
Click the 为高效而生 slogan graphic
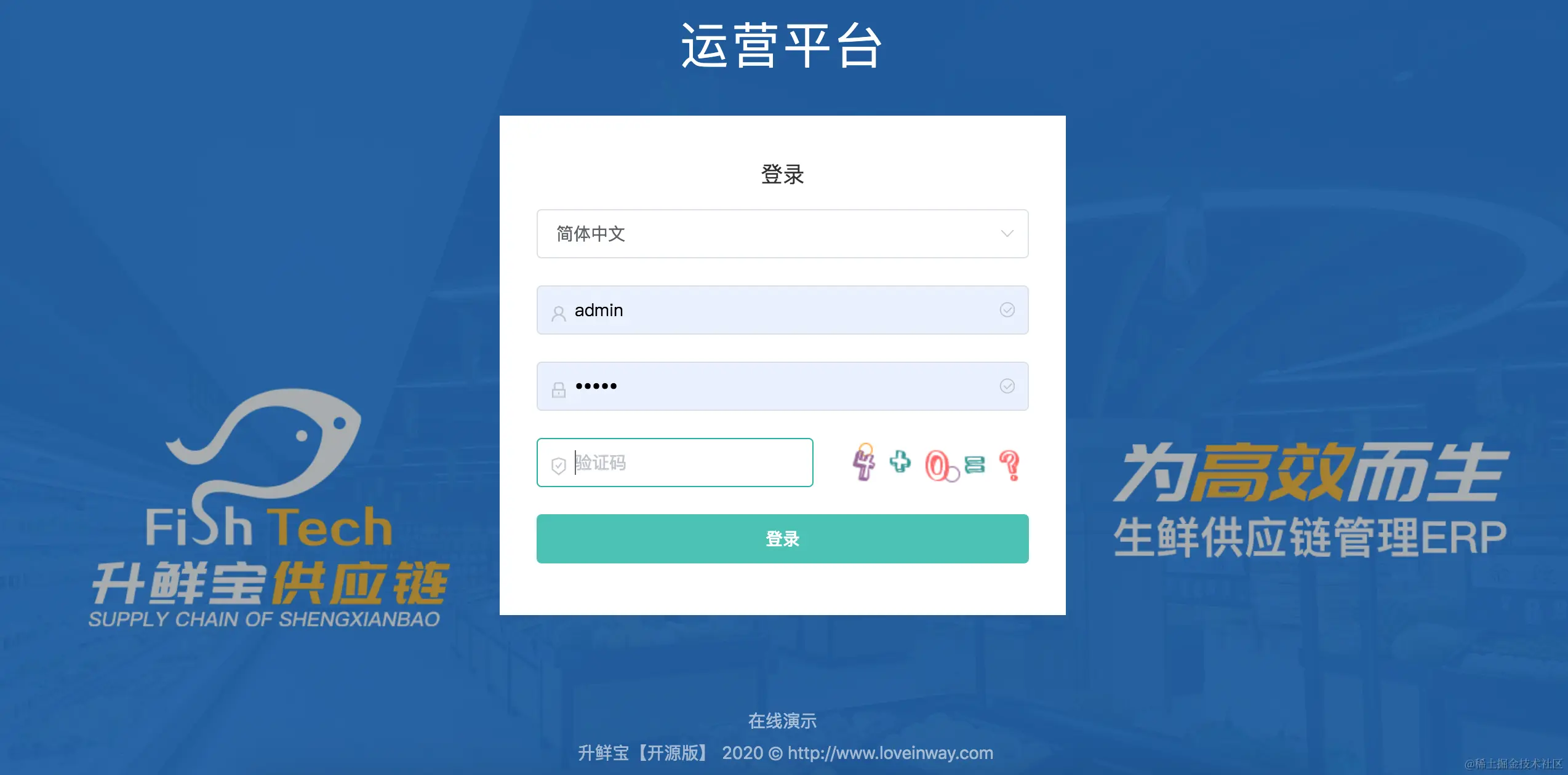1311,472
